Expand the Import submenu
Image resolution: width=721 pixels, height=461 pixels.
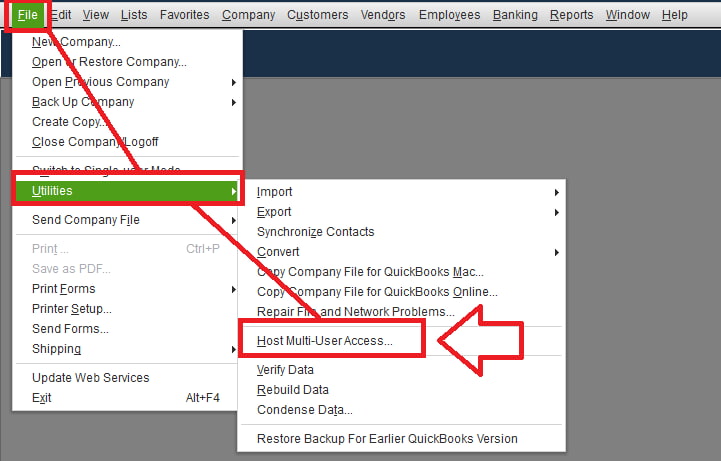click(401, 192)
